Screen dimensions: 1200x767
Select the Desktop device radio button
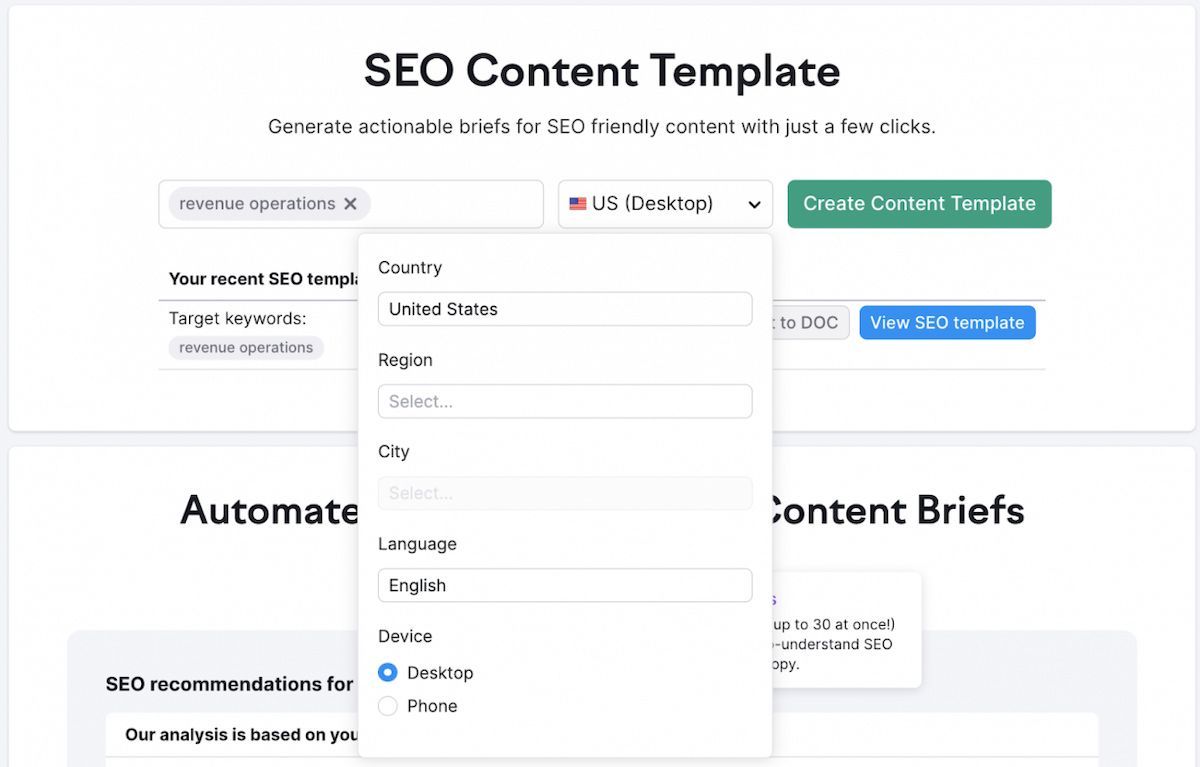tap(388, 673)
